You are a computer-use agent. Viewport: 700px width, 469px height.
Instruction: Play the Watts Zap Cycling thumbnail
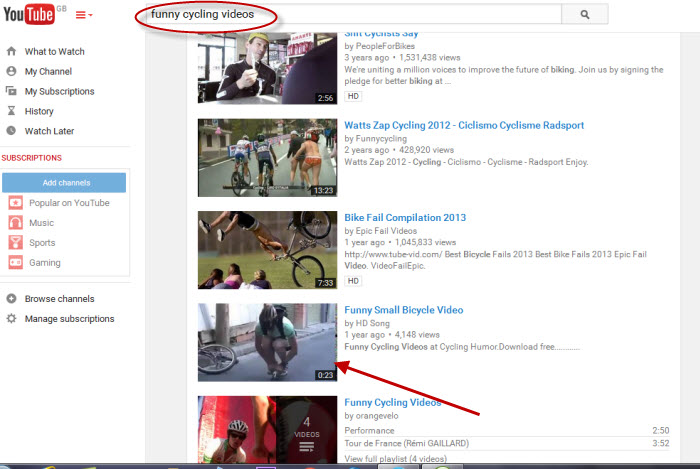pos(267,158)
